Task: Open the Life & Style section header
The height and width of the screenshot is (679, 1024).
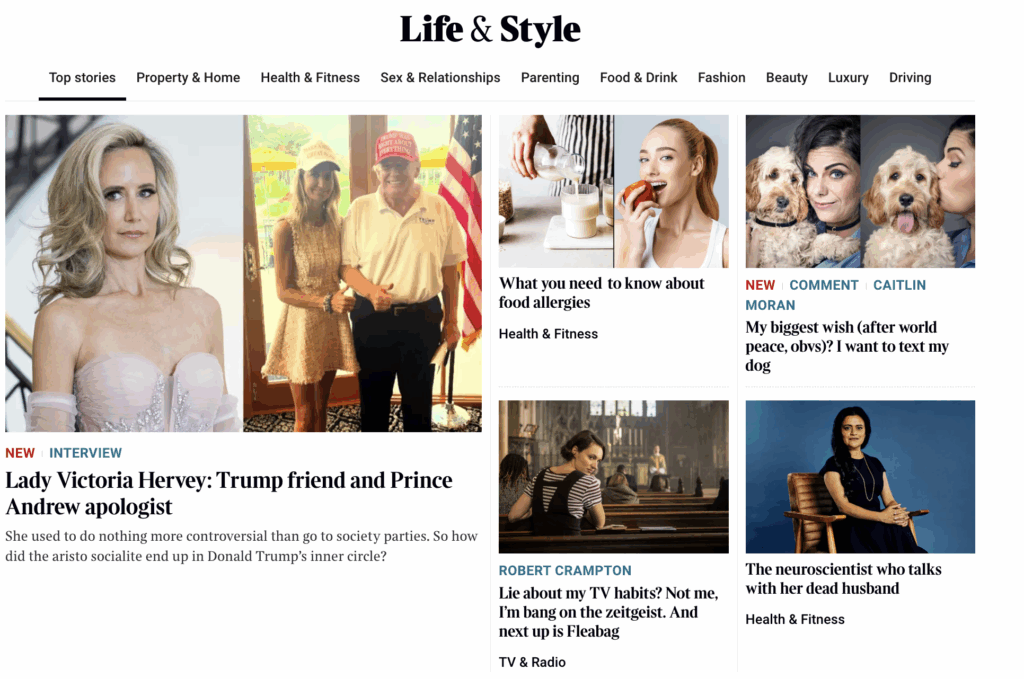Action: (490, 30)
